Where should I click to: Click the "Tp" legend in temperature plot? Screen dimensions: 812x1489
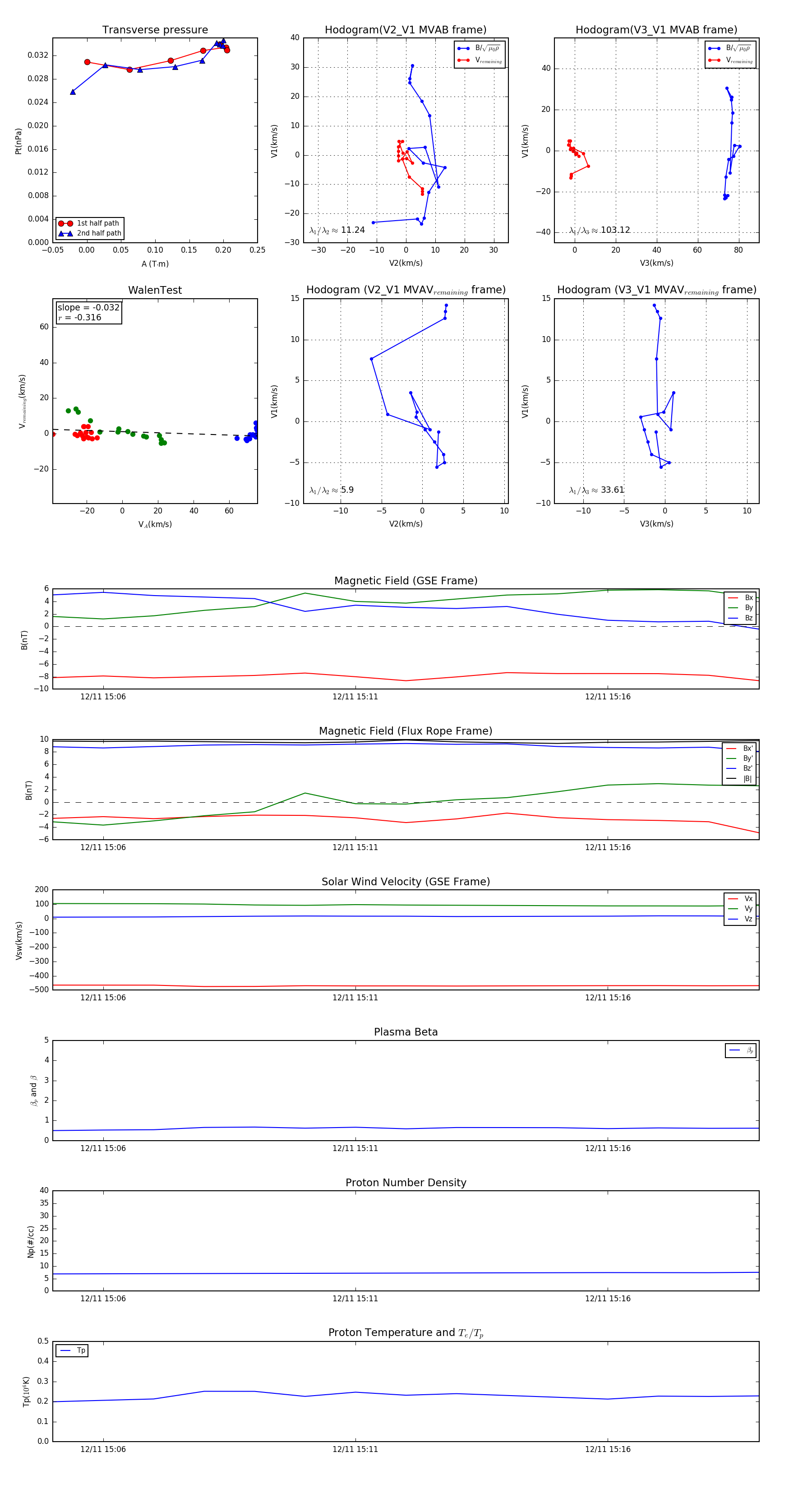pyautogui.click(x=72, y=1351)
